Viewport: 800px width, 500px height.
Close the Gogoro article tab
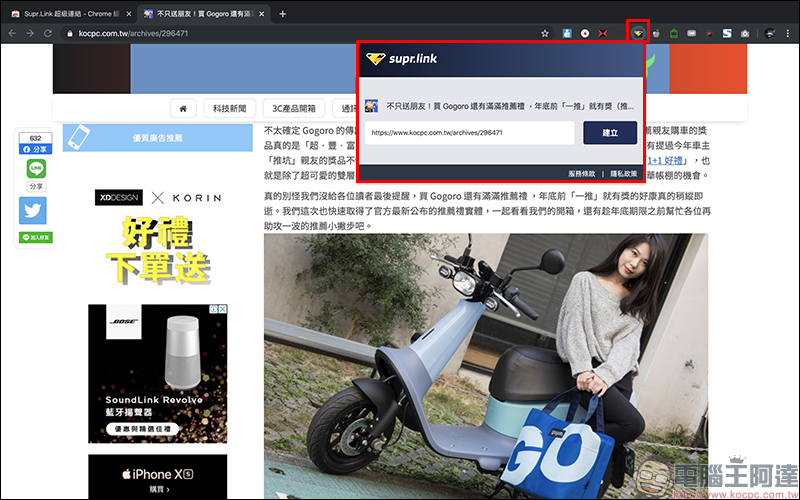click(262, 14)
